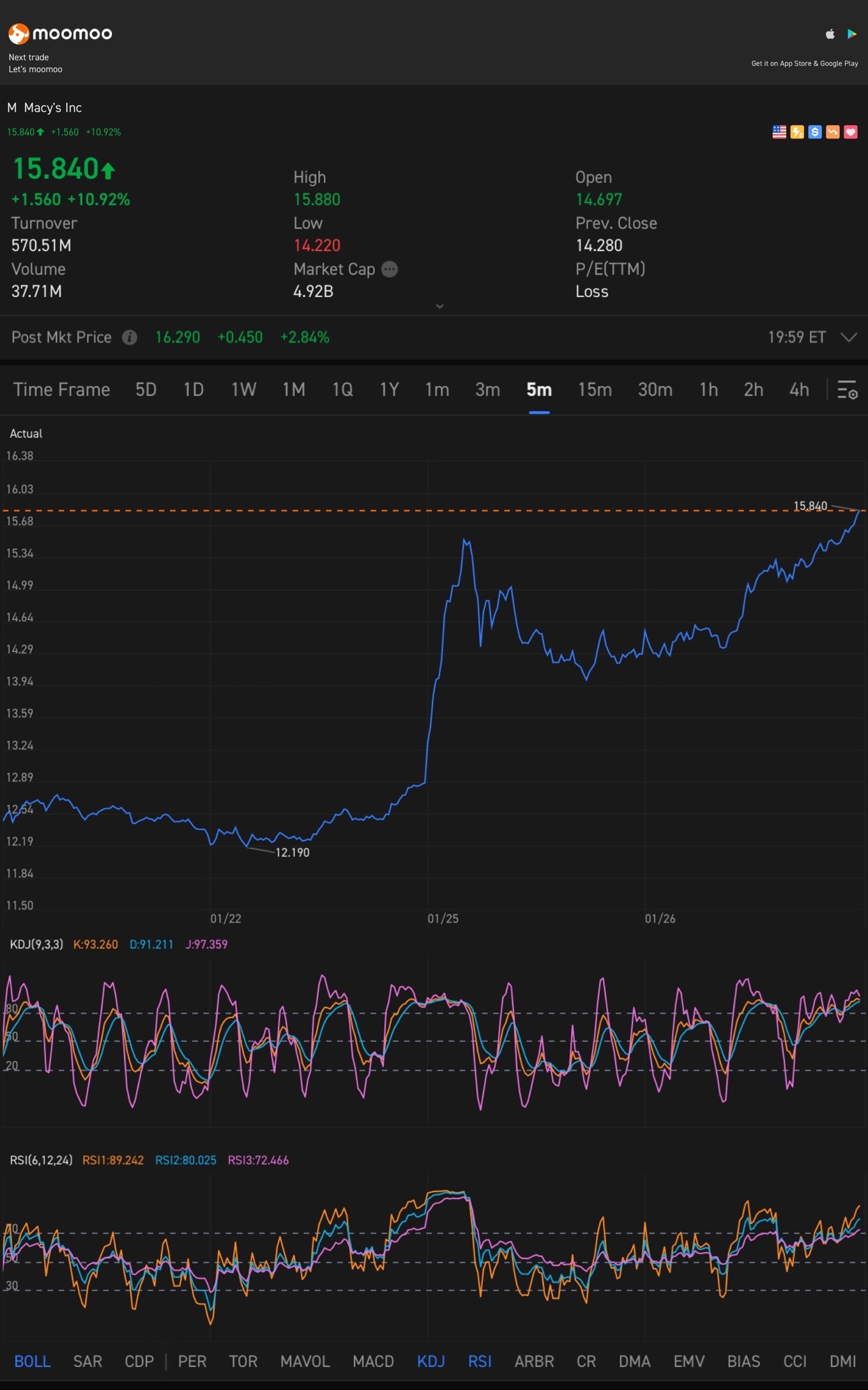Click the orange downtrend arrow icon
The image size is (868, 1390).
pyautogui.click(x=833, y=132)
